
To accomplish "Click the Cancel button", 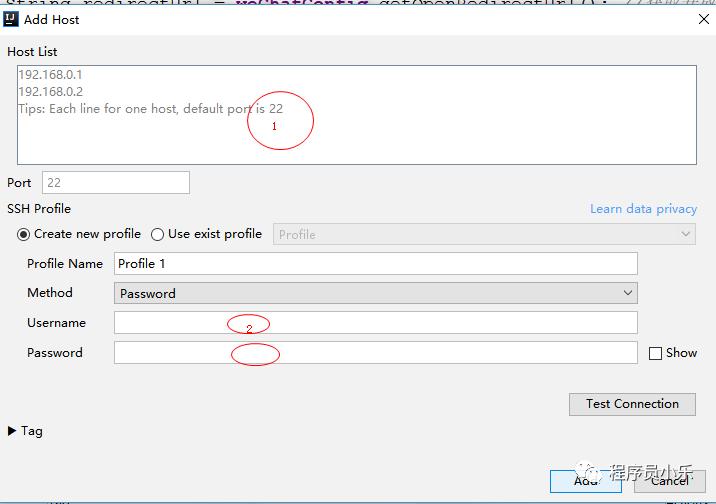I will coord(669,481).
